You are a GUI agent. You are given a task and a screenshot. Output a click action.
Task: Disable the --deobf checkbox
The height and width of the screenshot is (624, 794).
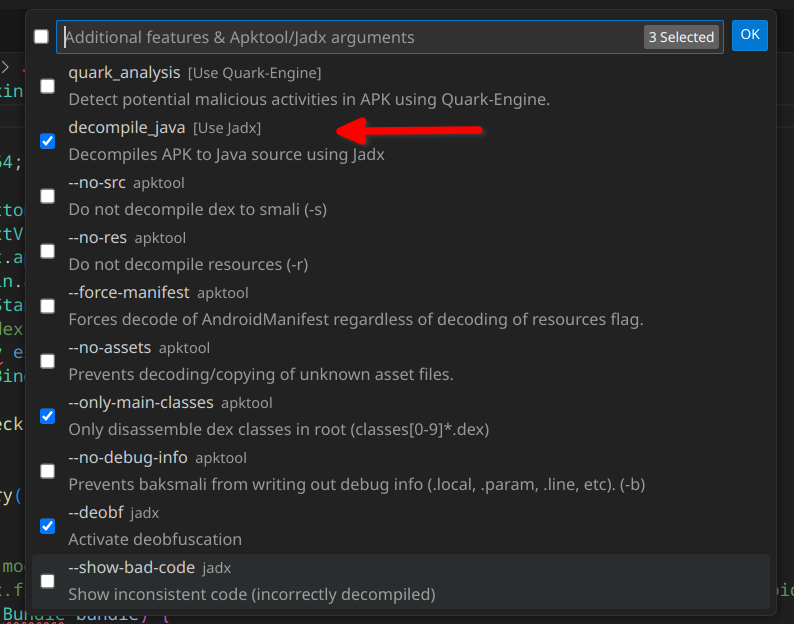47,526
